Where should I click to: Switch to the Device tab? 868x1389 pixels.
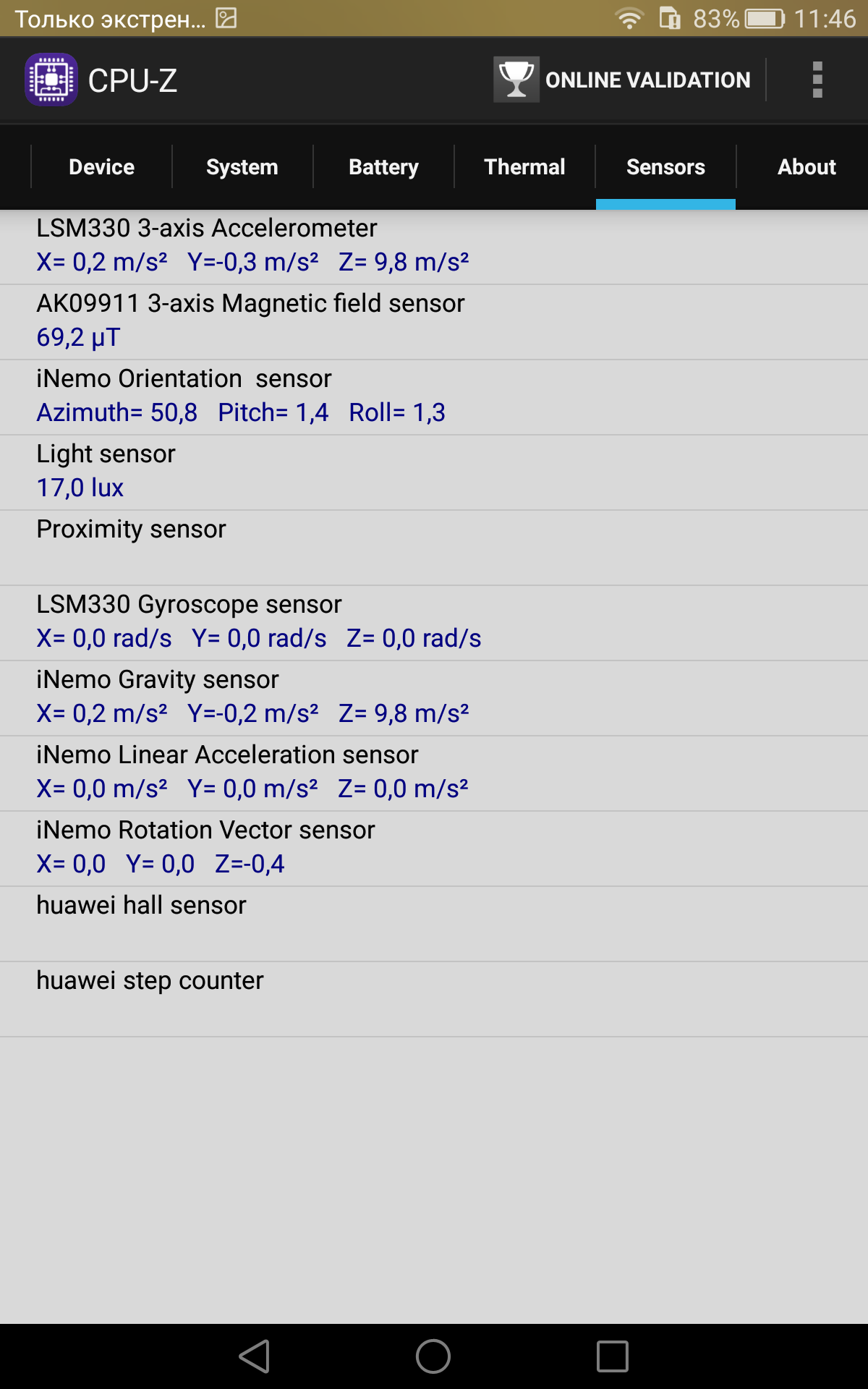pyautogui.click(x=101, y=167)
